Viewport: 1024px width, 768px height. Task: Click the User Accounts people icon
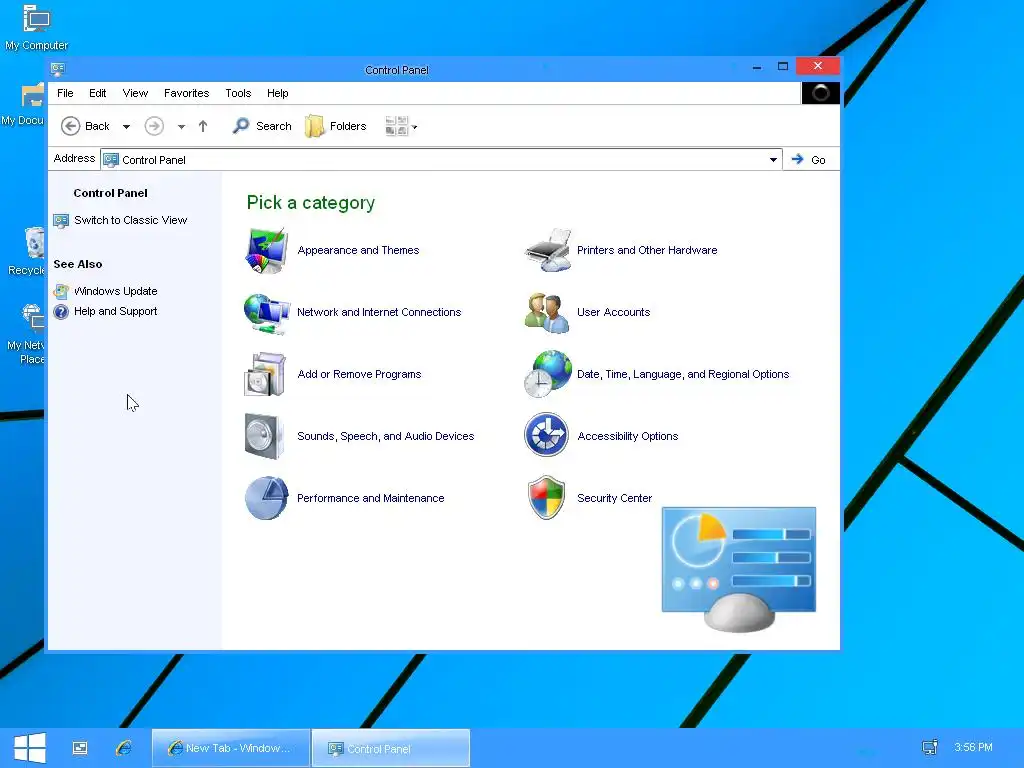click(x=547, y=313)
